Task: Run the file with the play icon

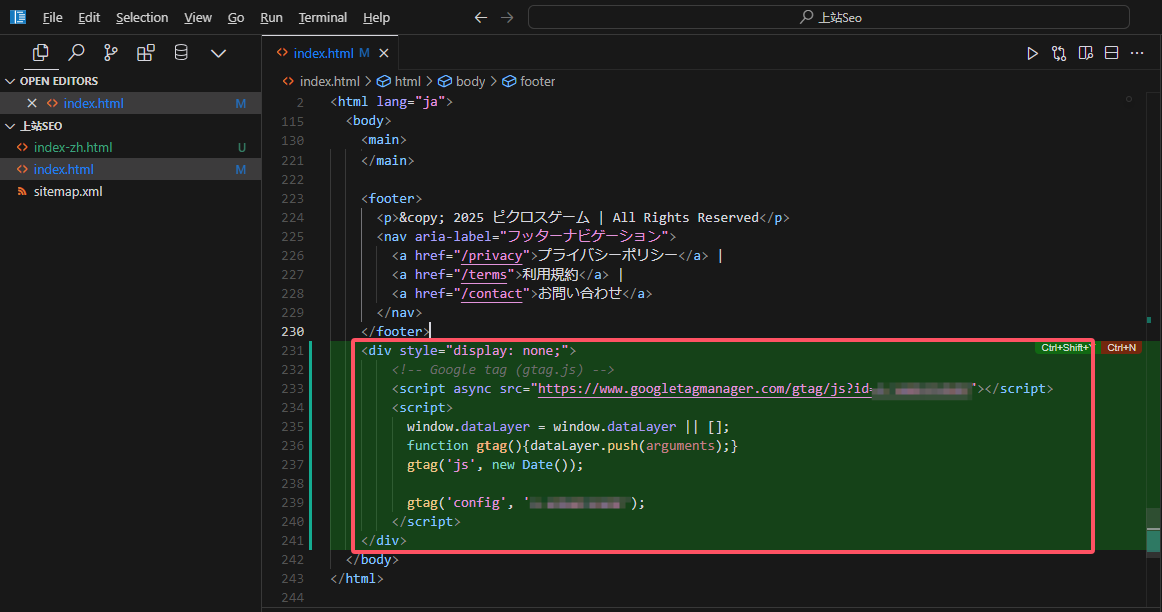Action: tap(1032, 53)
